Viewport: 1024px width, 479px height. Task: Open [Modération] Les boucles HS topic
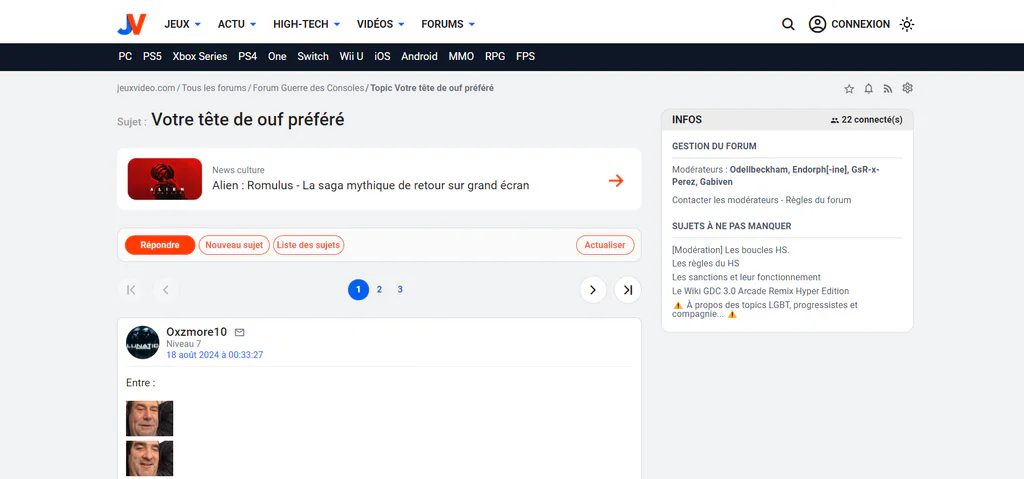[731, 250]
